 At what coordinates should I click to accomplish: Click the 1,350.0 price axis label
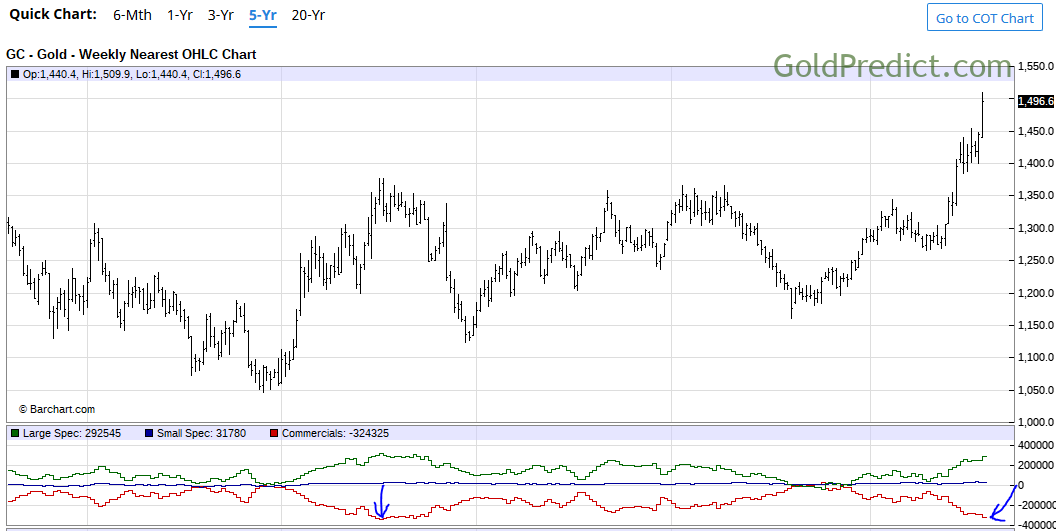pos(1036,196)
